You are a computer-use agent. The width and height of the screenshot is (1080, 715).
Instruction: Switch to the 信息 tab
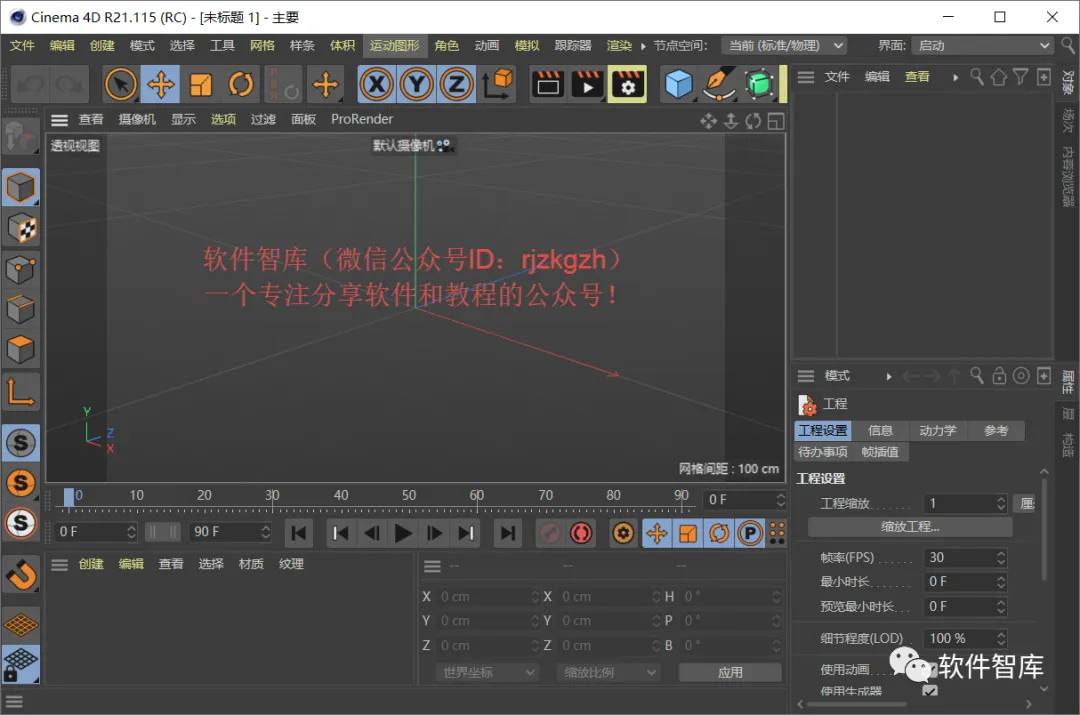point(880,431)
